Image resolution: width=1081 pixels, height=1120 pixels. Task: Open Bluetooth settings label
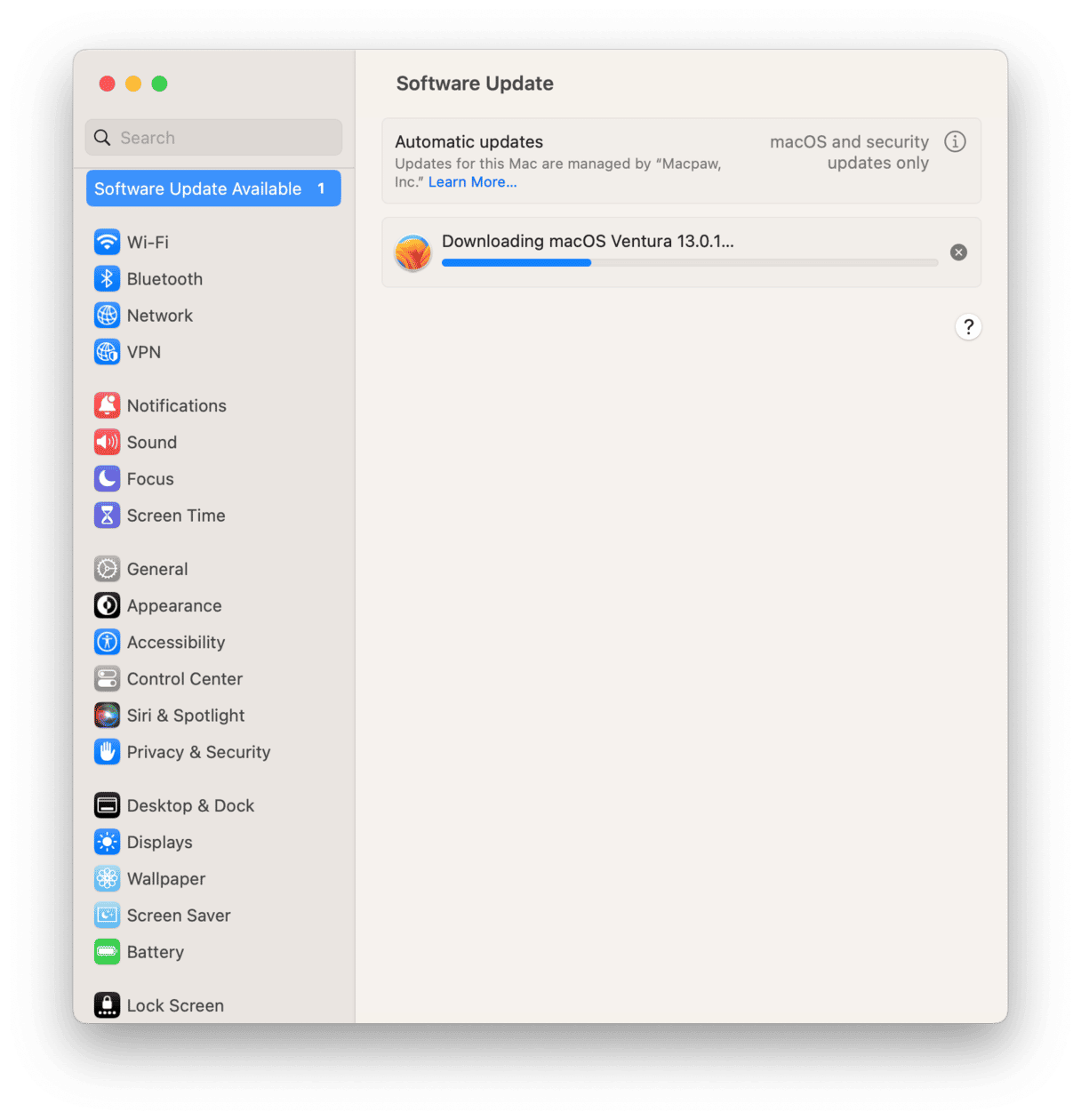pyautogui.click(x=164, y=279)
